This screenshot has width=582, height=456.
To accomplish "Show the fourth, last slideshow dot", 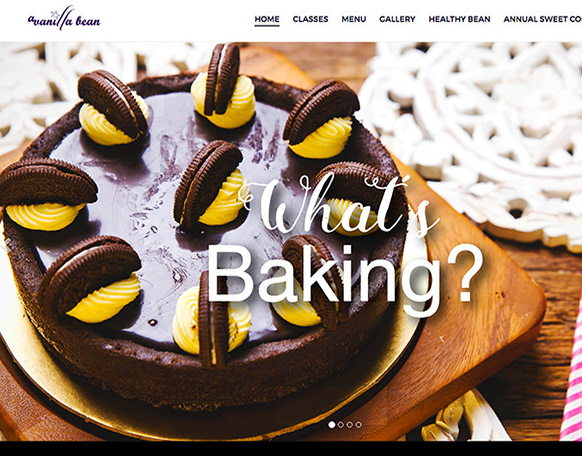I will (359, 425).
